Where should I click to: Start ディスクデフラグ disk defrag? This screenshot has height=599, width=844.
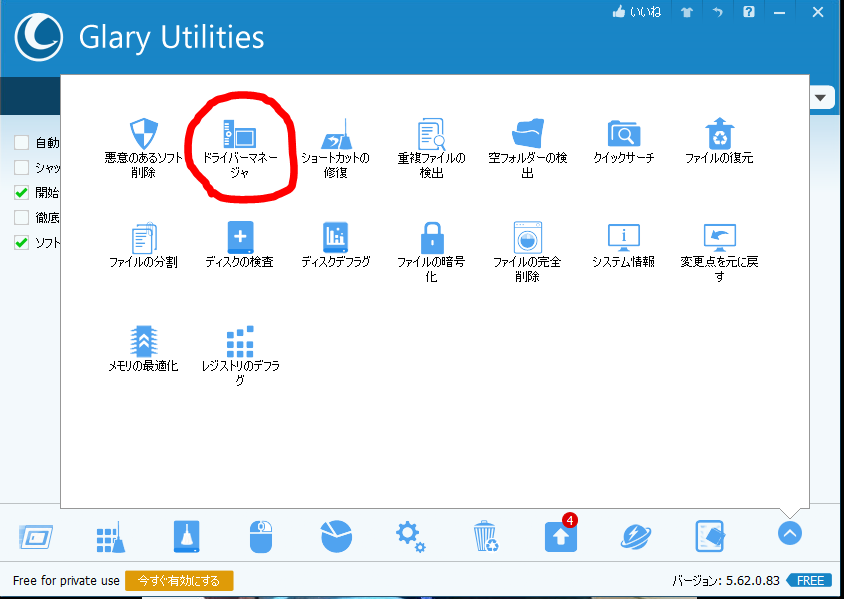335,245
